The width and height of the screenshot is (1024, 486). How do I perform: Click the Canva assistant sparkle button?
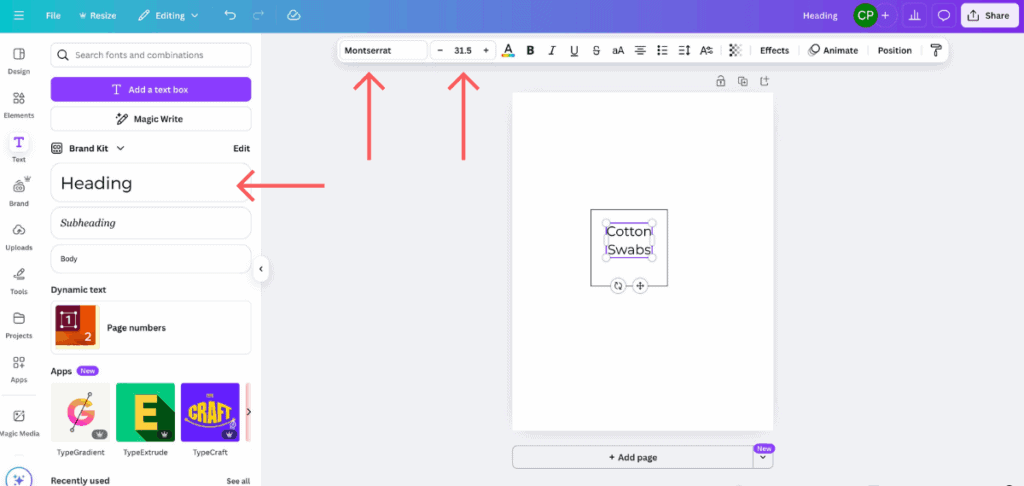point(19,479)
